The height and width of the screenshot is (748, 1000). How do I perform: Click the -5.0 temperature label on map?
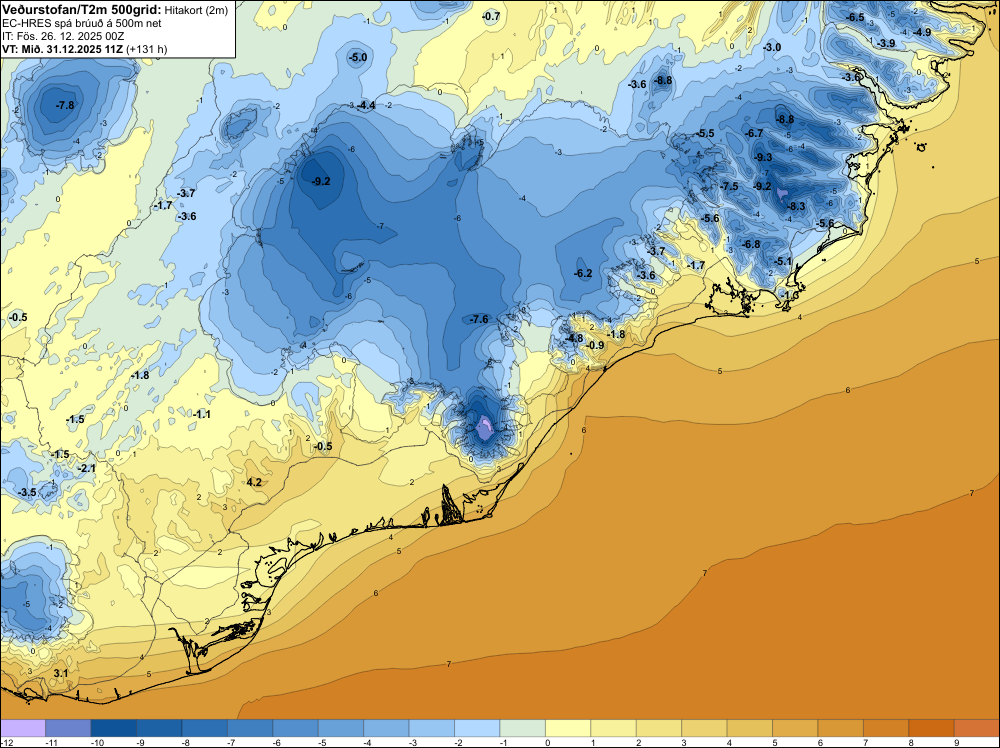357,57
